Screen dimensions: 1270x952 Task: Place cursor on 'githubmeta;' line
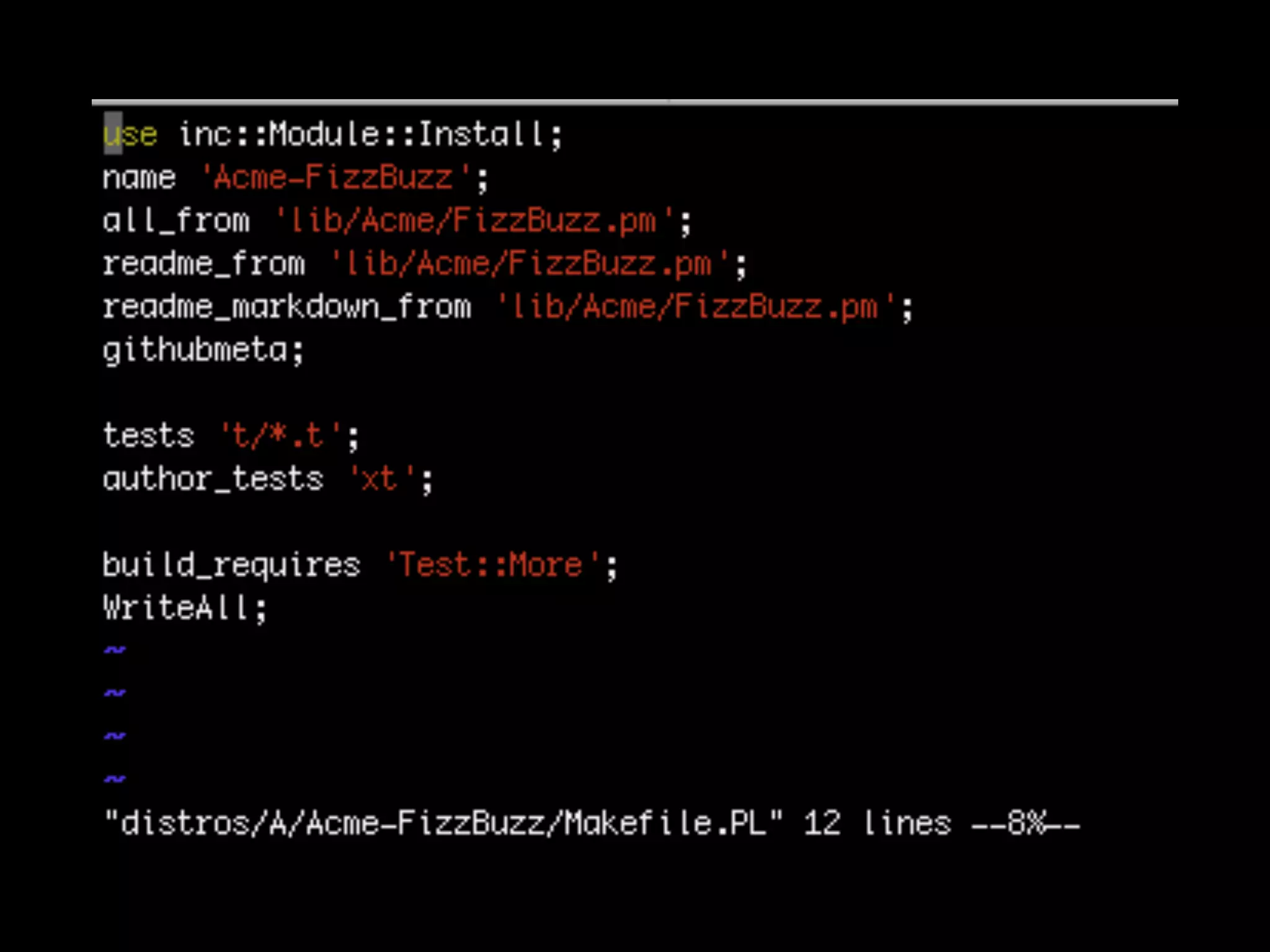203,351
